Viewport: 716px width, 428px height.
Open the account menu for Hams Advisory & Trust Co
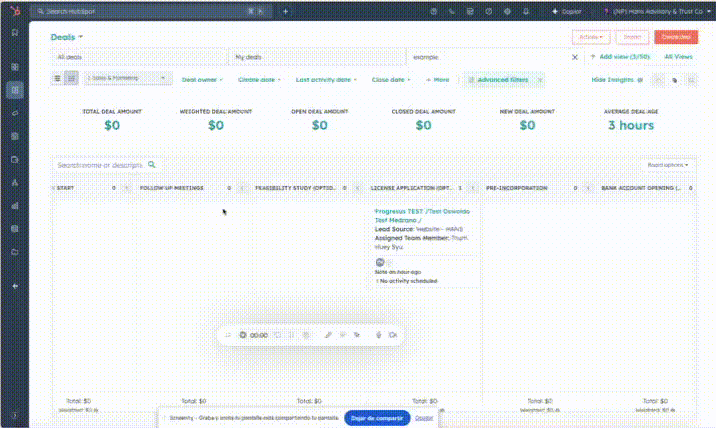pos(658,11)
